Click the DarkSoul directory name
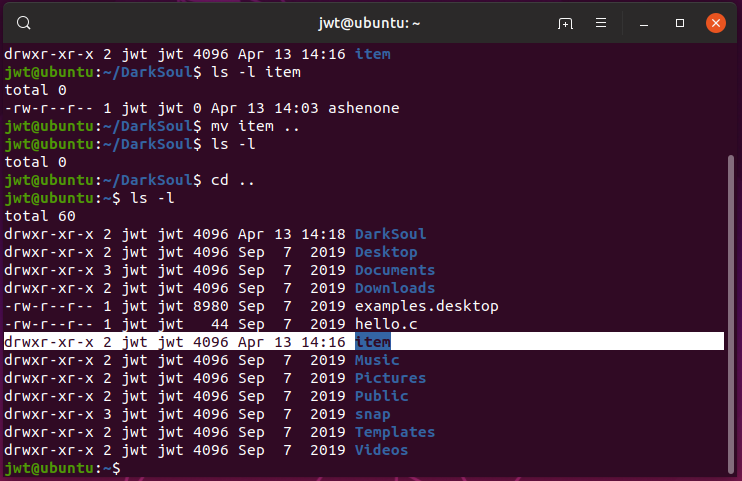This screenshot has width=742, height=481. pos(390,234)
